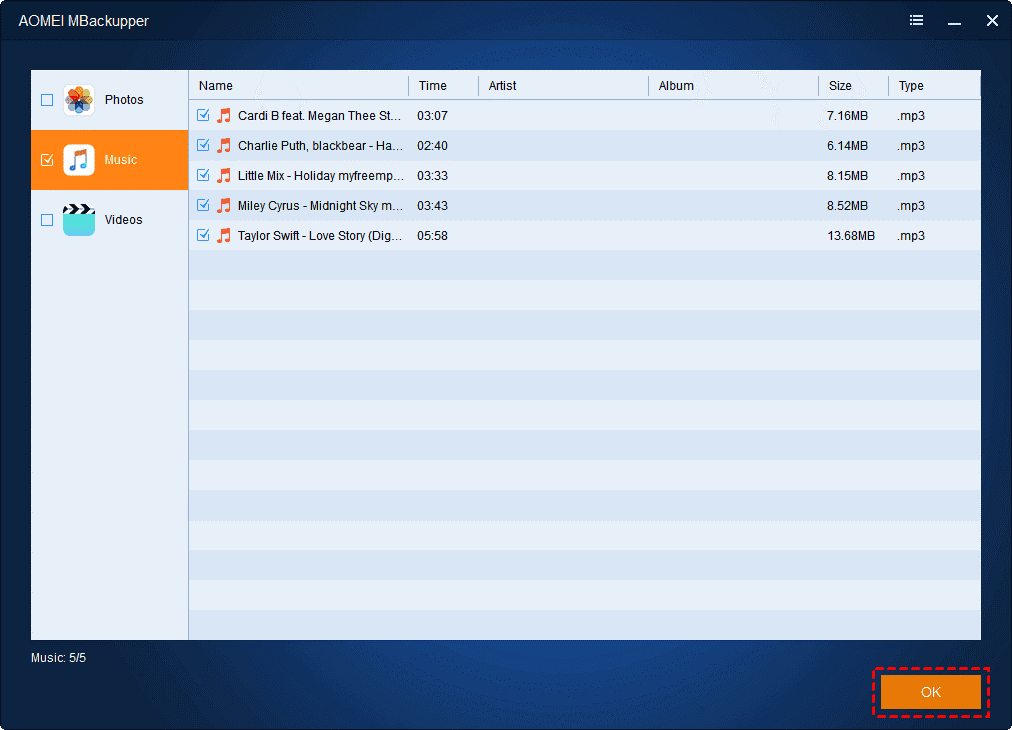Screen dimensions: 1012x730
Task: Select the Photos category label
Action: pyautogui.click(x=124, y=100)
